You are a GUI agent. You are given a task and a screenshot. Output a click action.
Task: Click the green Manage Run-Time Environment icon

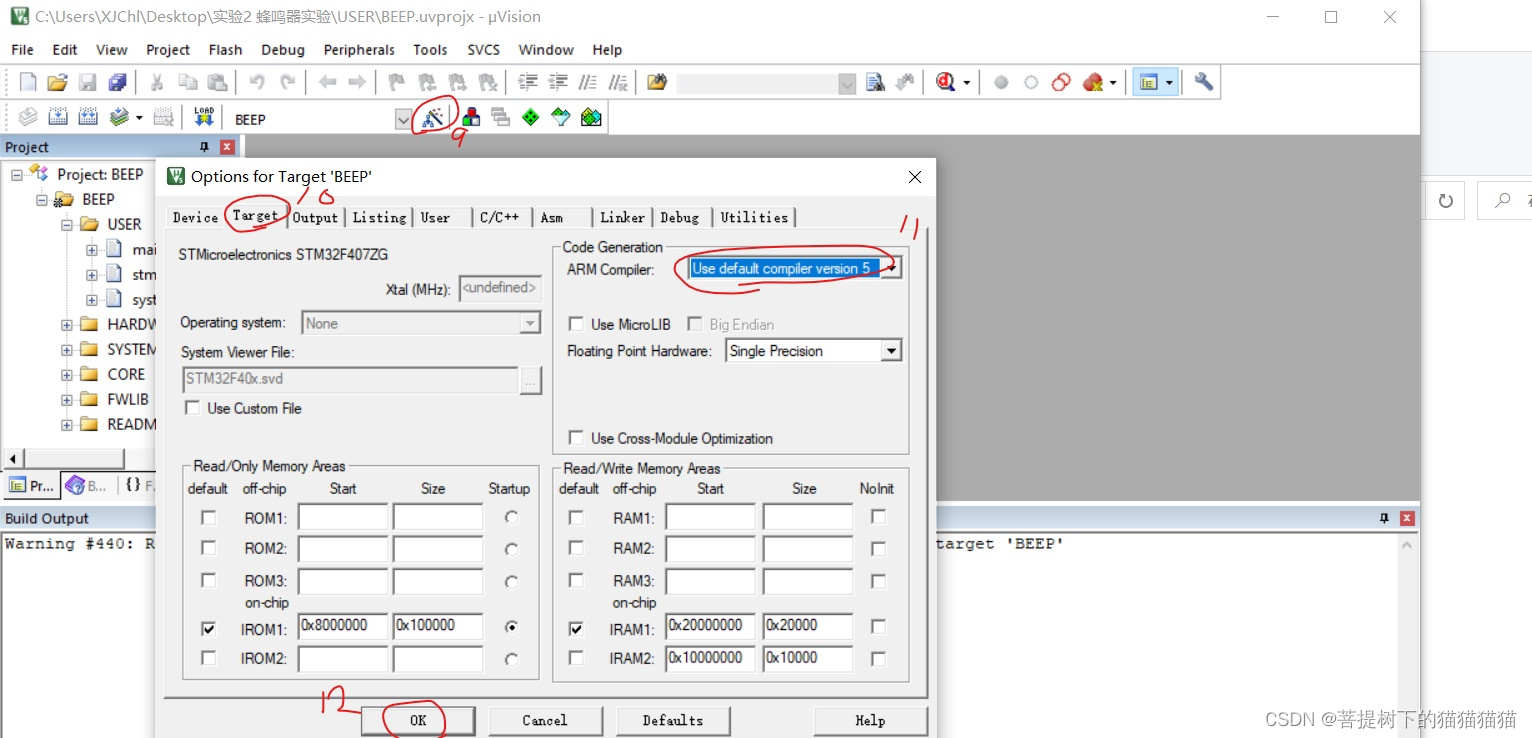[530, 117]
